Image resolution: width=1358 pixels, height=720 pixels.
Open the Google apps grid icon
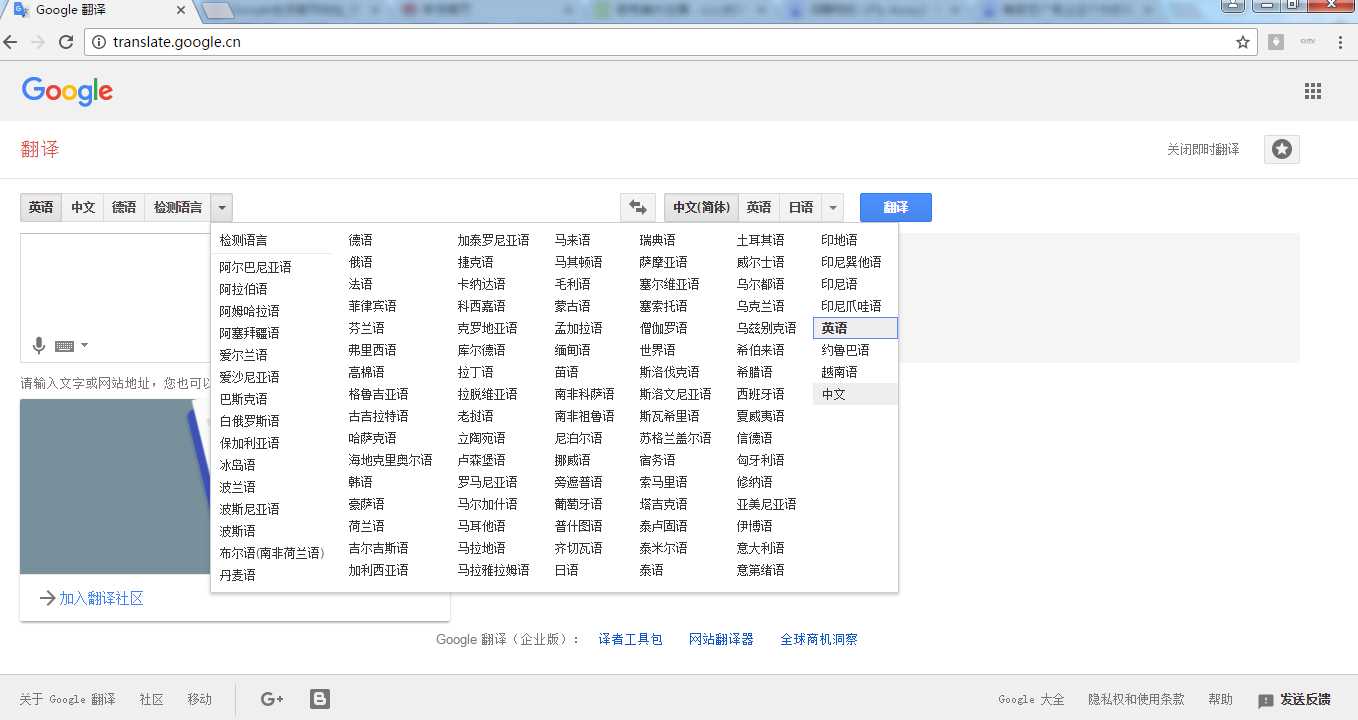click(x=1313, y=91)
